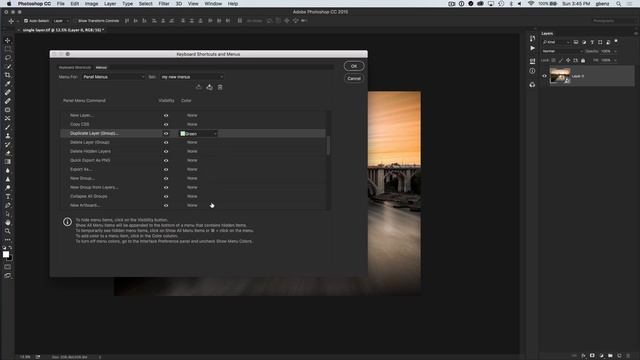The width and height of the screenshot is (640, 360).
Task: Select the Eyedropper tool
Action: (7, 84)
